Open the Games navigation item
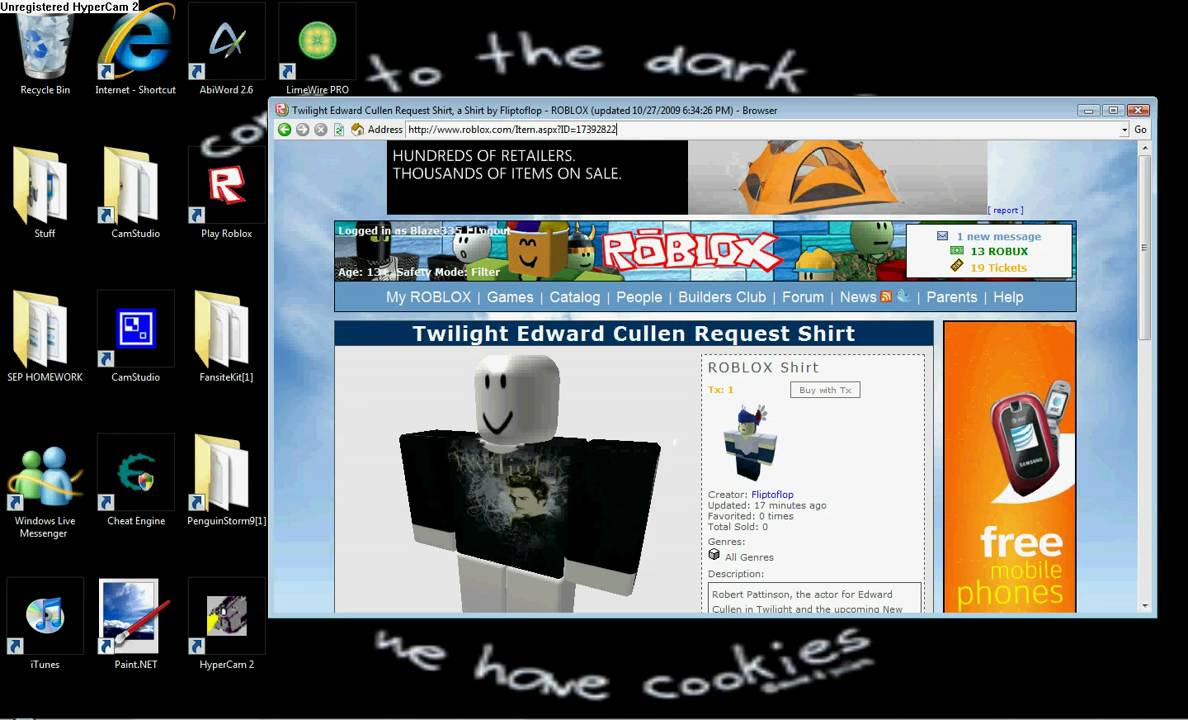This screenshot has height=720, width=1188. [x=510, y=297]
